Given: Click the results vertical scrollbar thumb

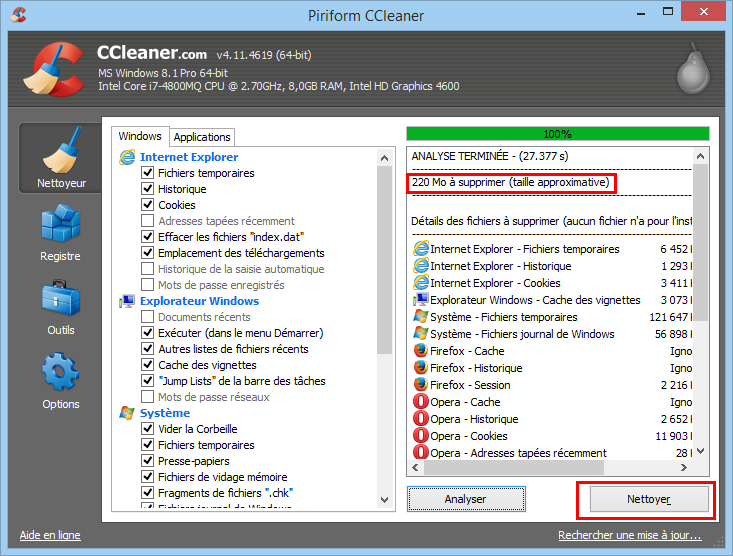Looking at the screenshot, I should [700, 243].
